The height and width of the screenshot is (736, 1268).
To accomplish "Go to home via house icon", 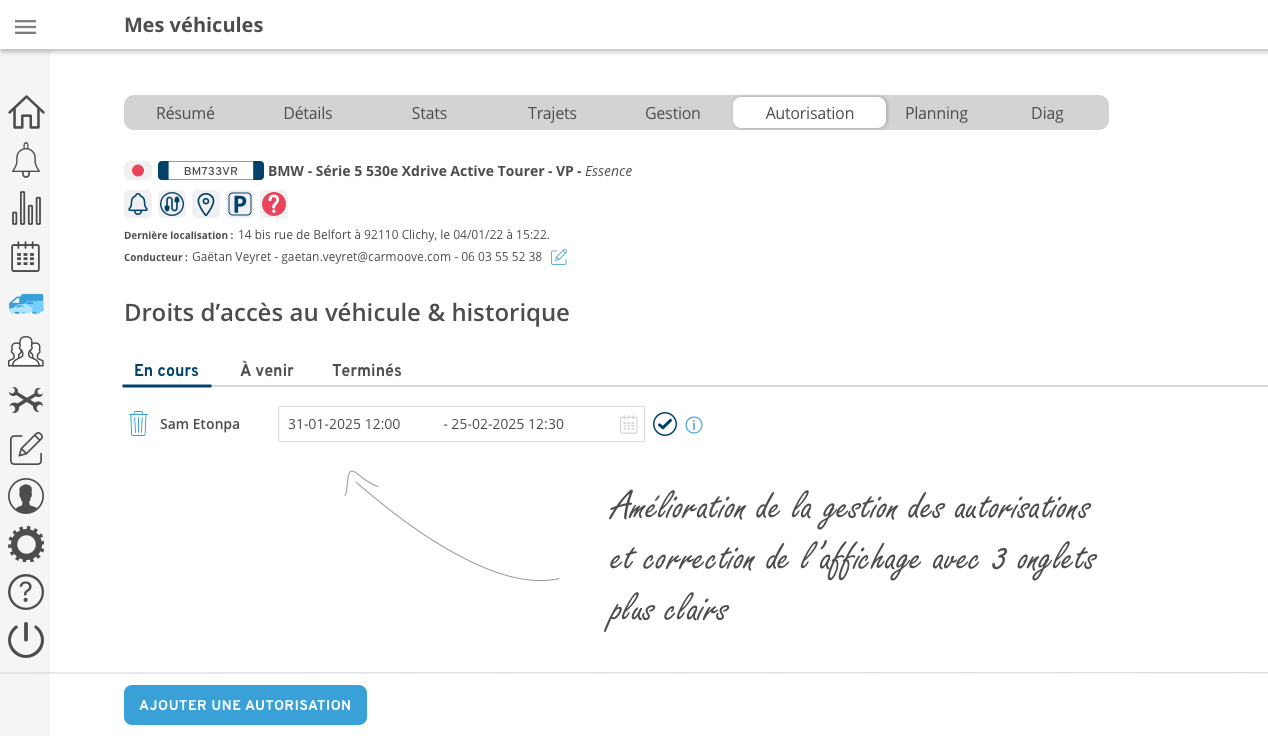I will (26, 112).
